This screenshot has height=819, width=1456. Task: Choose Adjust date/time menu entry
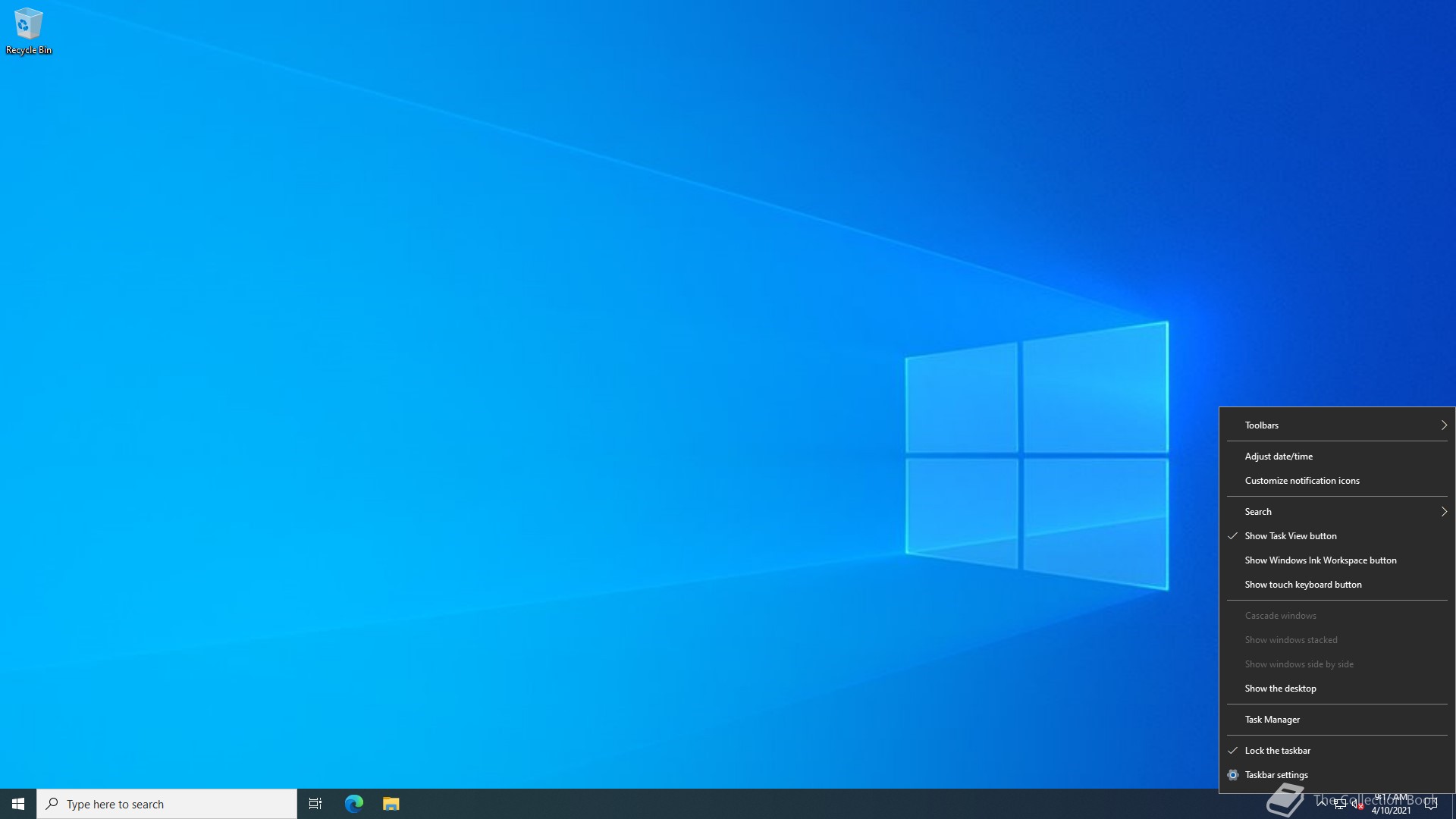click(1279, 457)
